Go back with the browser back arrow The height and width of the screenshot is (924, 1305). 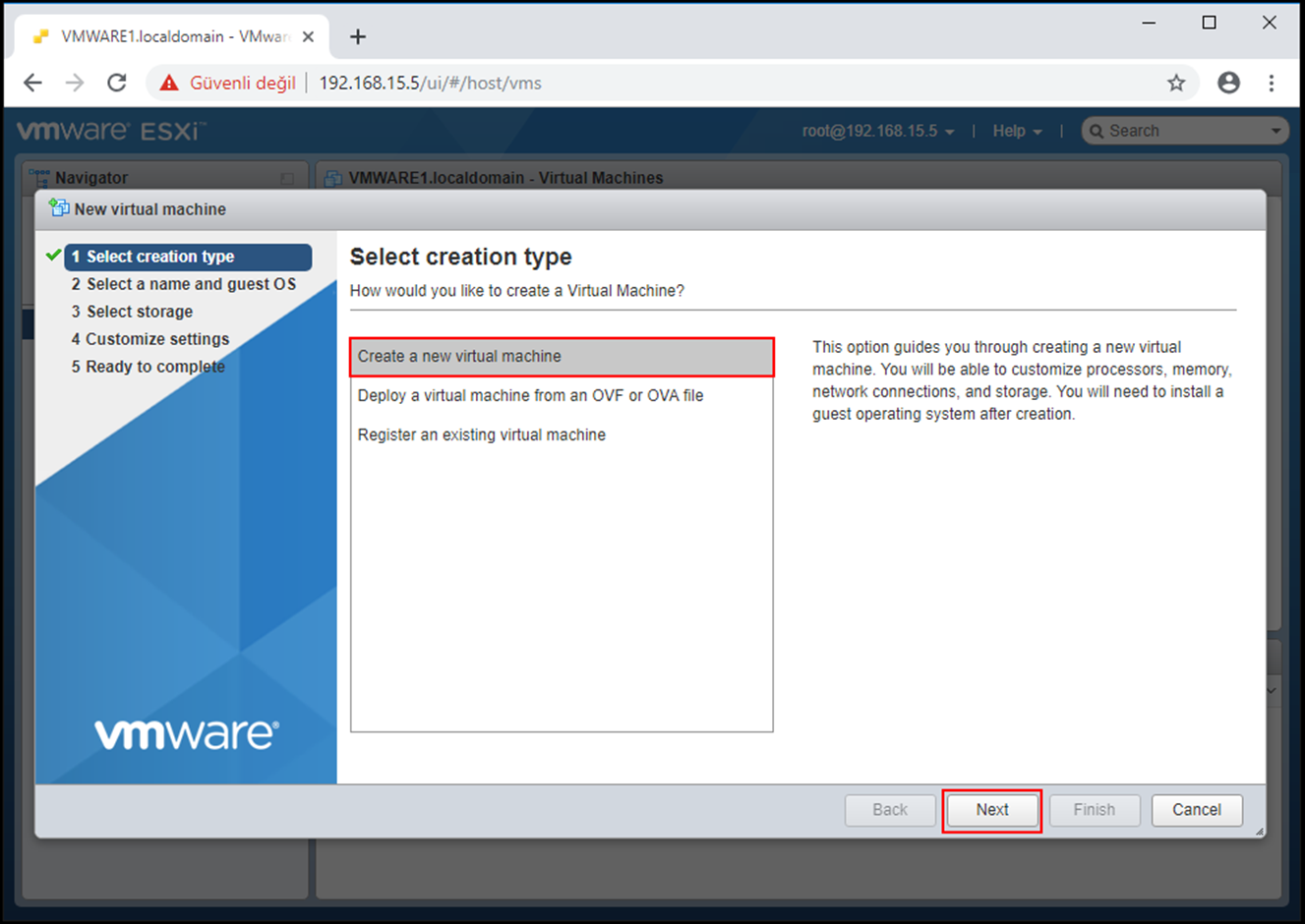tap(32, 83)
